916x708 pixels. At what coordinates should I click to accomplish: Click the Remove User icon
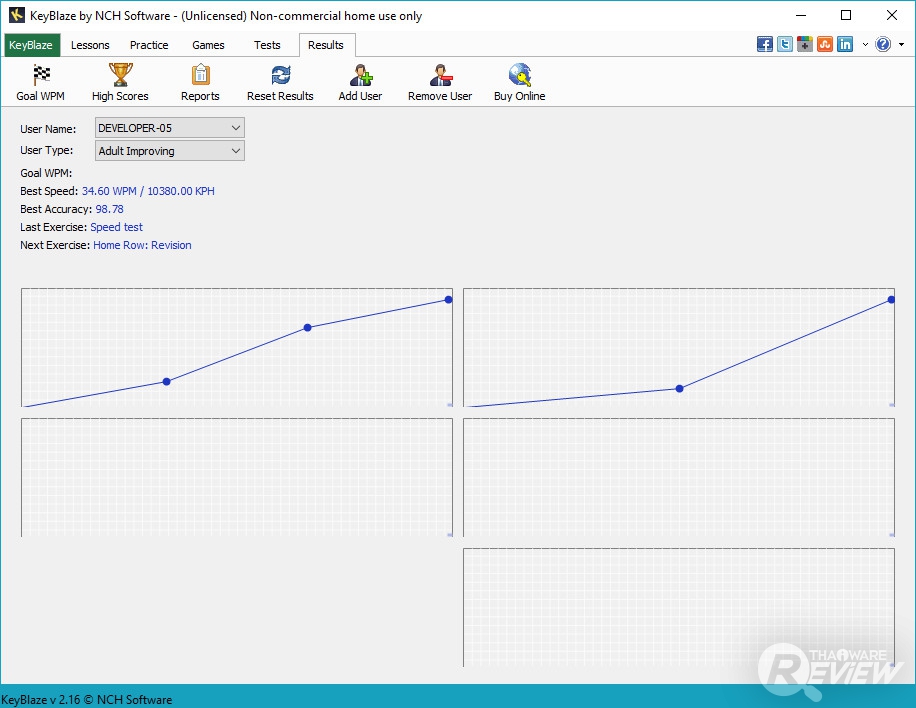point(440,82)
